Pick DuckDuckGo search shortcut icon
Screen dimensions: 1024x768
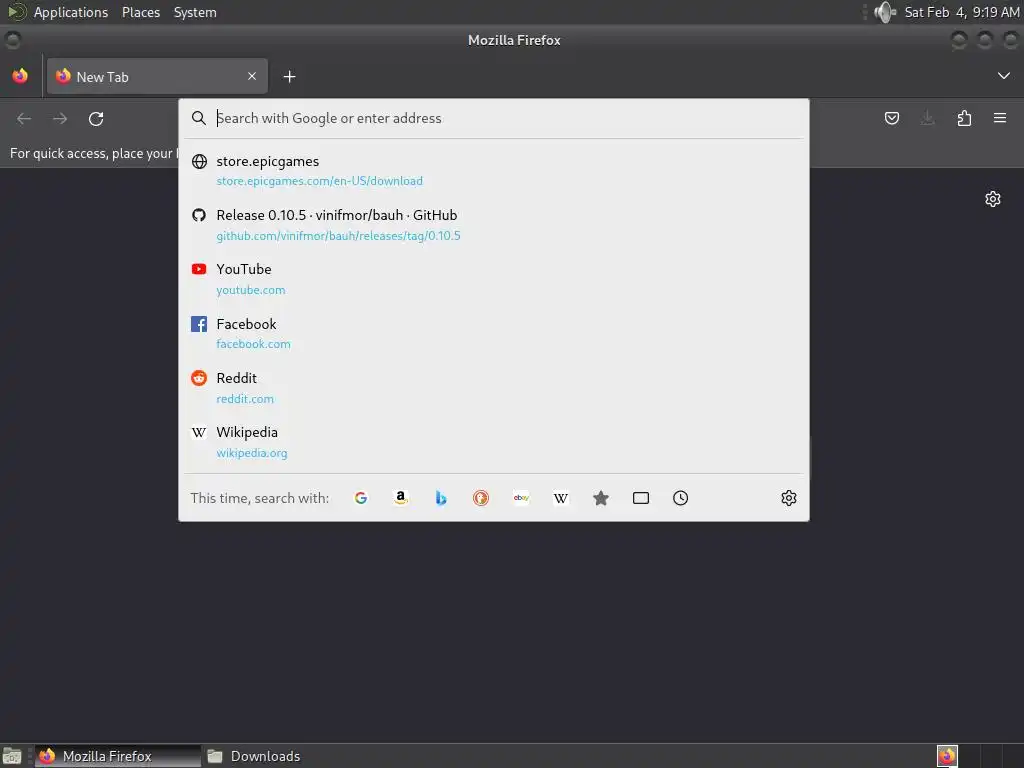481,498
